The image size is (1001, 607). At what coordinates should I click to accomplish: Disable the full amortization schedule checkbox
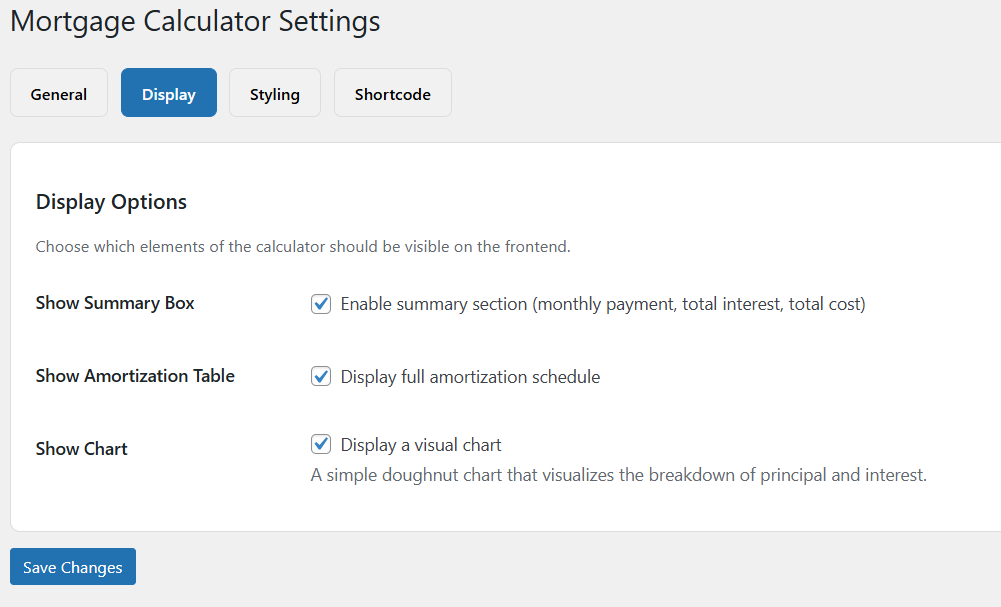coord(321,377)
